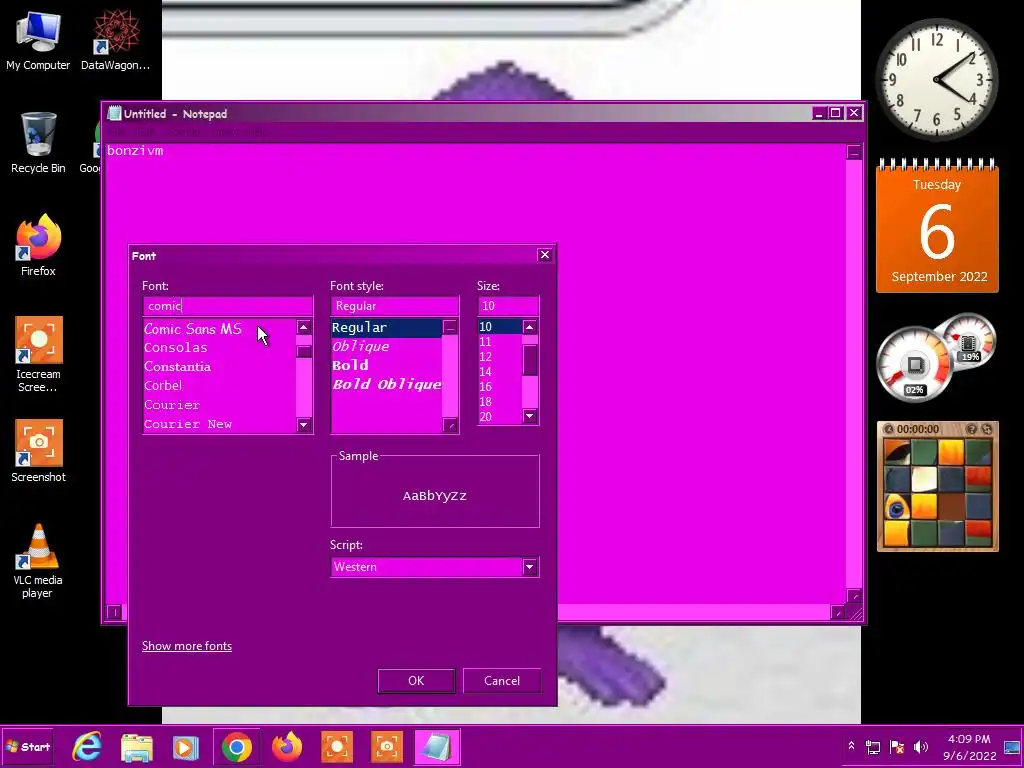Click Cancel in the Font dialog
Image resolution: width=1024 pixels, height=768 pixels.
(502, 680)
